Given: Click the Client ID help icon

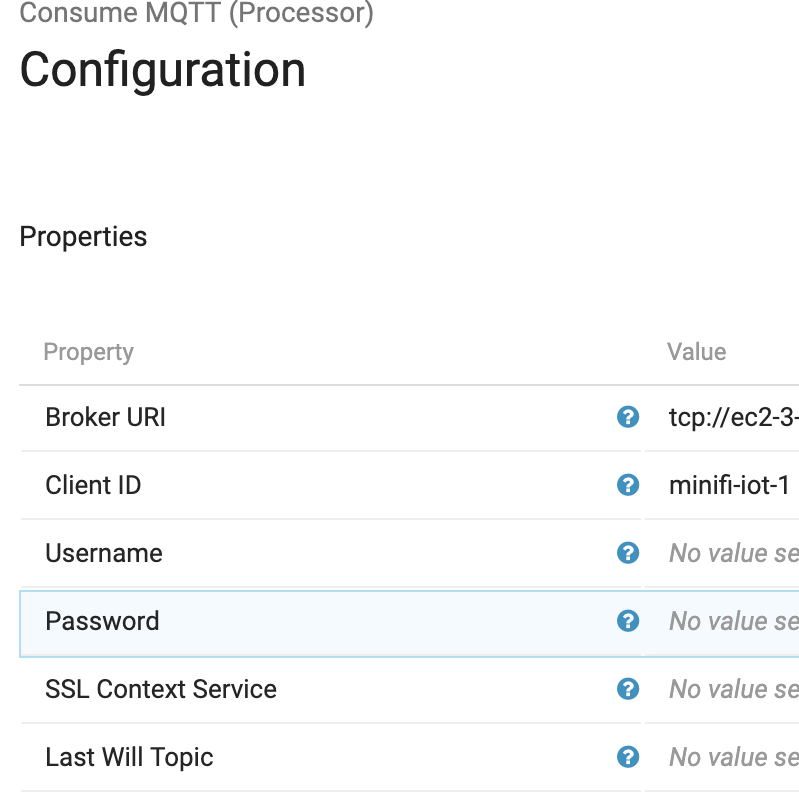Looking at the screenshot, I should point(628,485).
